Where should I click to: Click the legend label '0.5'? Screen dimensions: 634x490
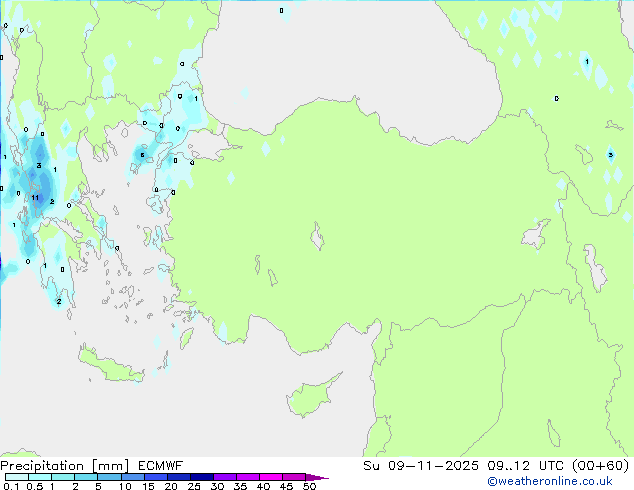click(x=35, y=486)
